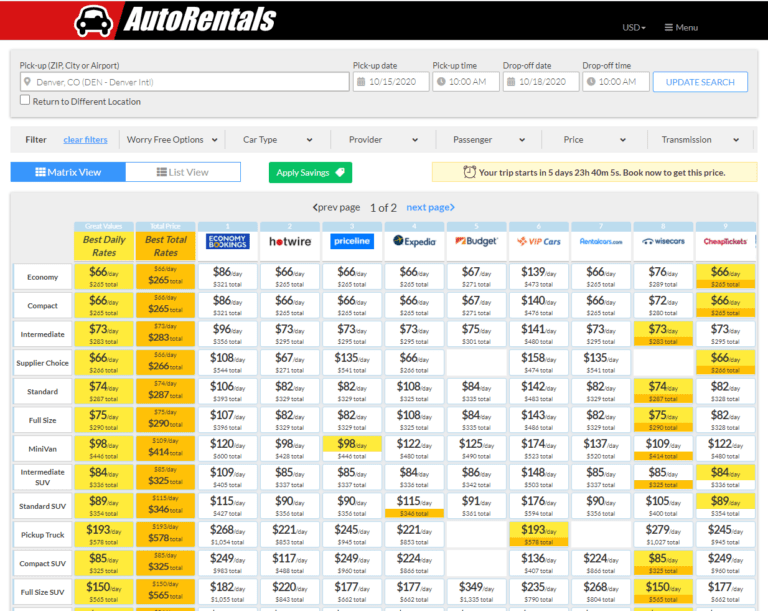Image resolution: width=768 pixels, height=611 pixels.
Task: Click the Expedia provider logo
Action: (414, 241)
